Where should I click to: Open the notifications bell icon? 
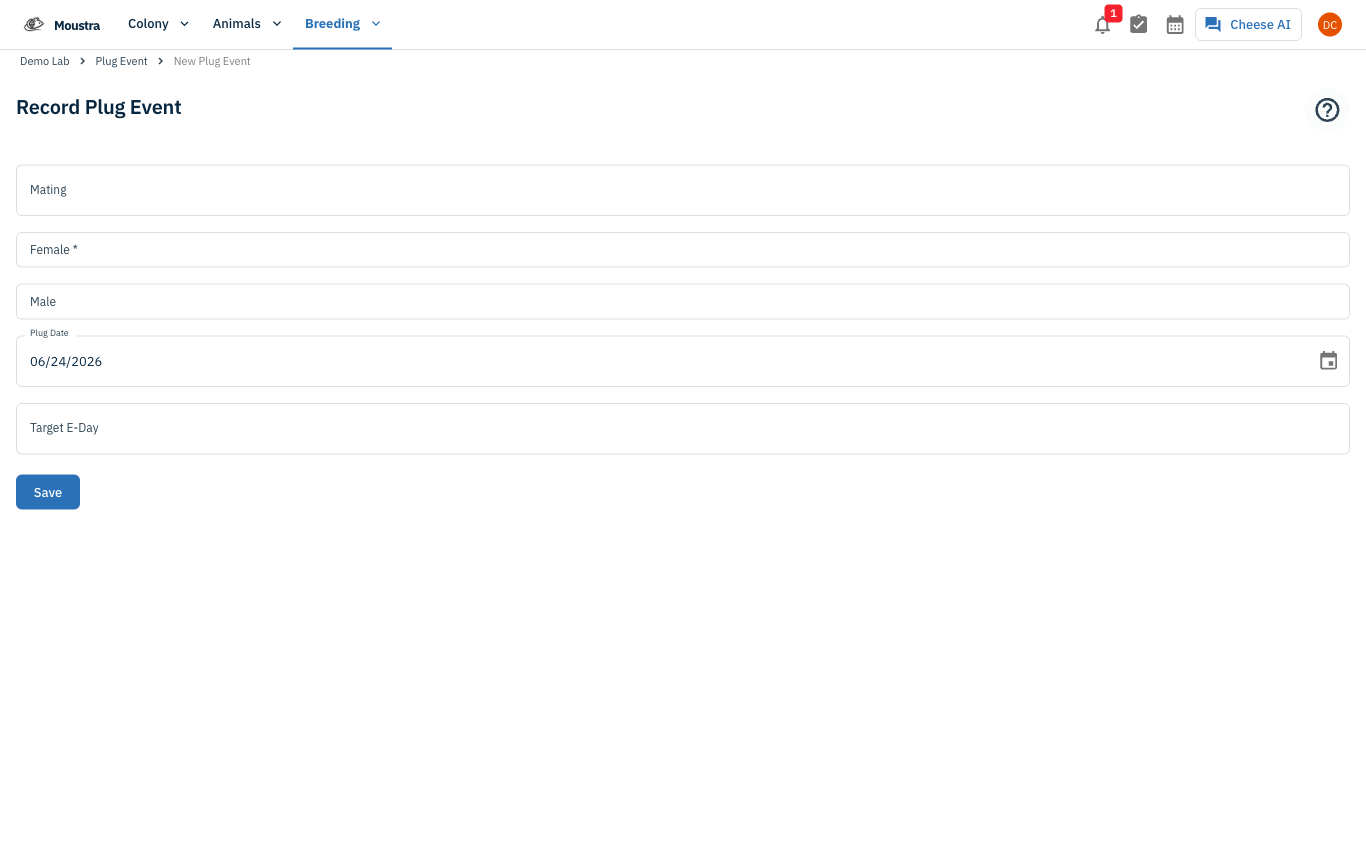point(1102,25)
